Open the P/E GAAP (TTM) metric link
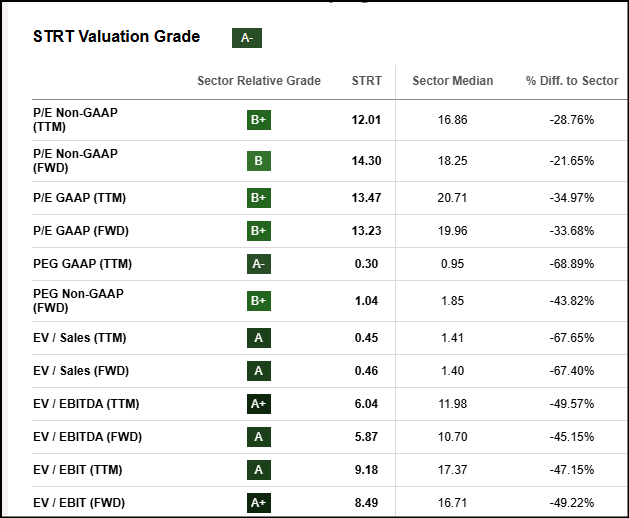The height and width of the screenshot is (518, 629). click(80, 198)
